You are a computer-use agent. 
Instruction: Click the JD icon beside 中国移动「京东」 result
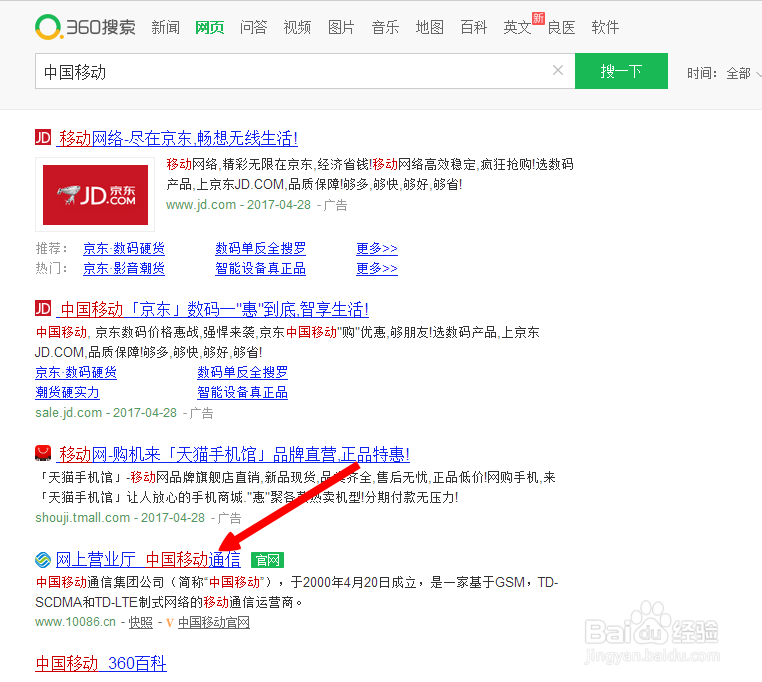pos(43,308)
